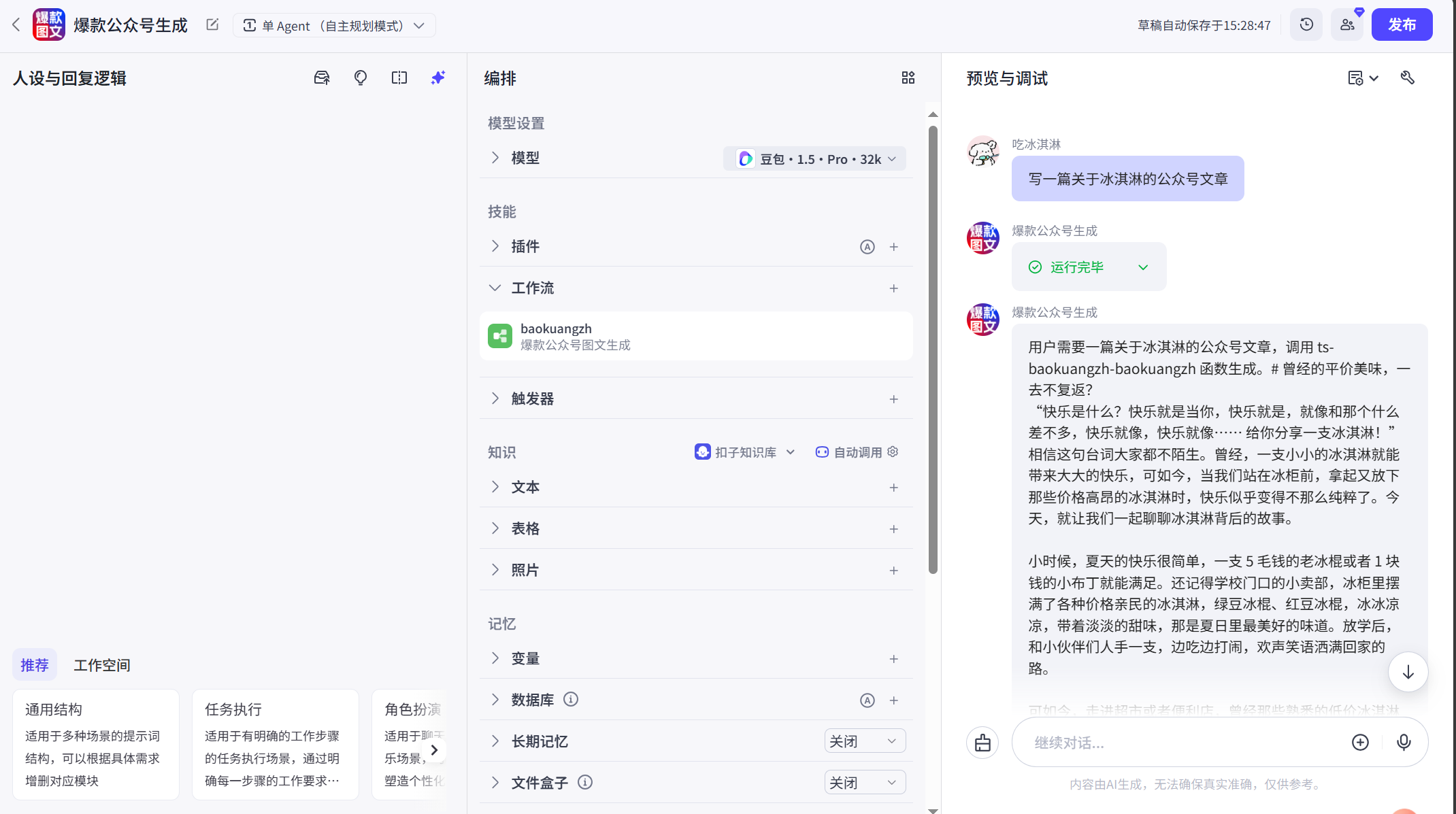
Task: Click the 发布 publish button
Action: coord(1402,24)
